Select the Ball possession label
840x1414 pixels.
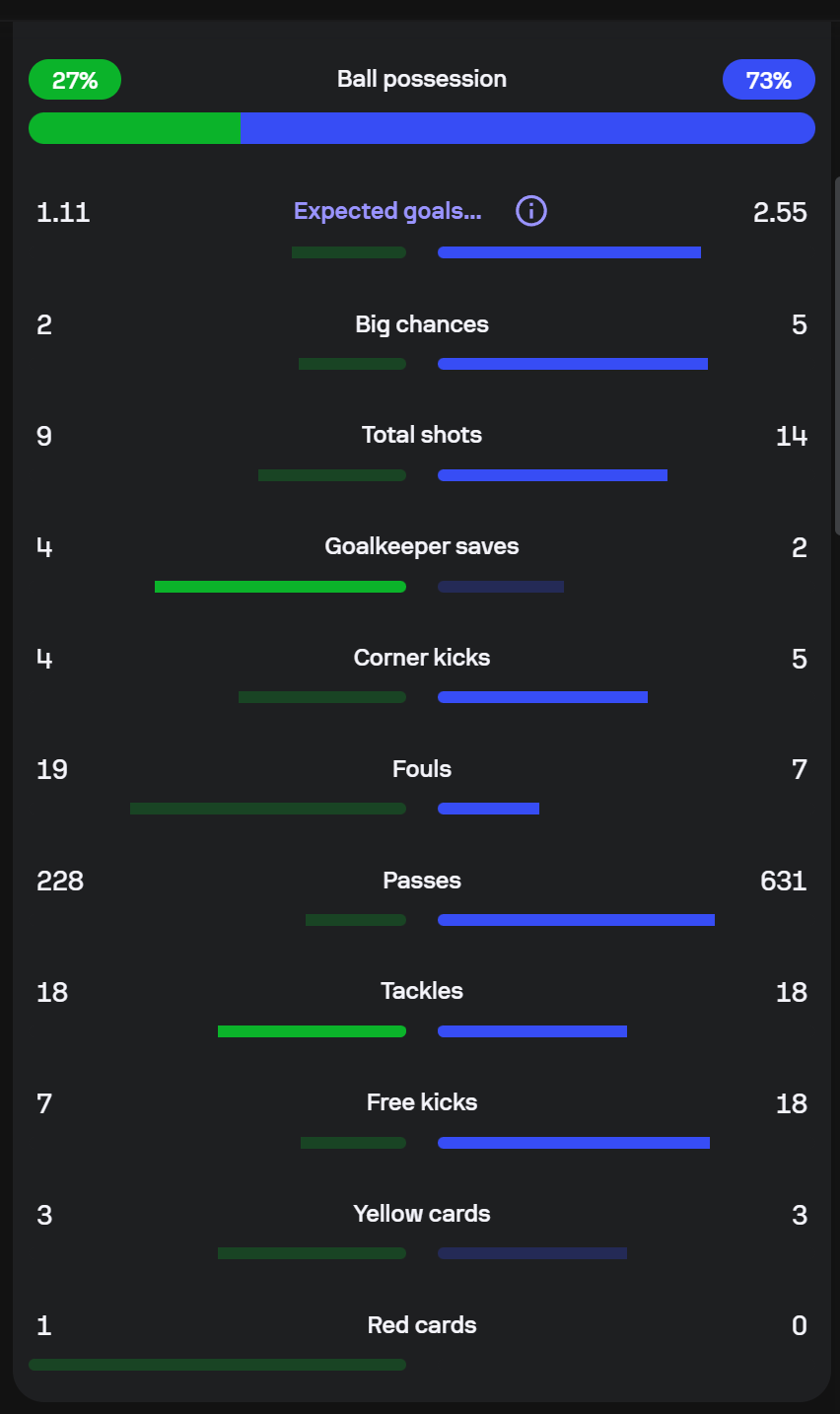422,80
